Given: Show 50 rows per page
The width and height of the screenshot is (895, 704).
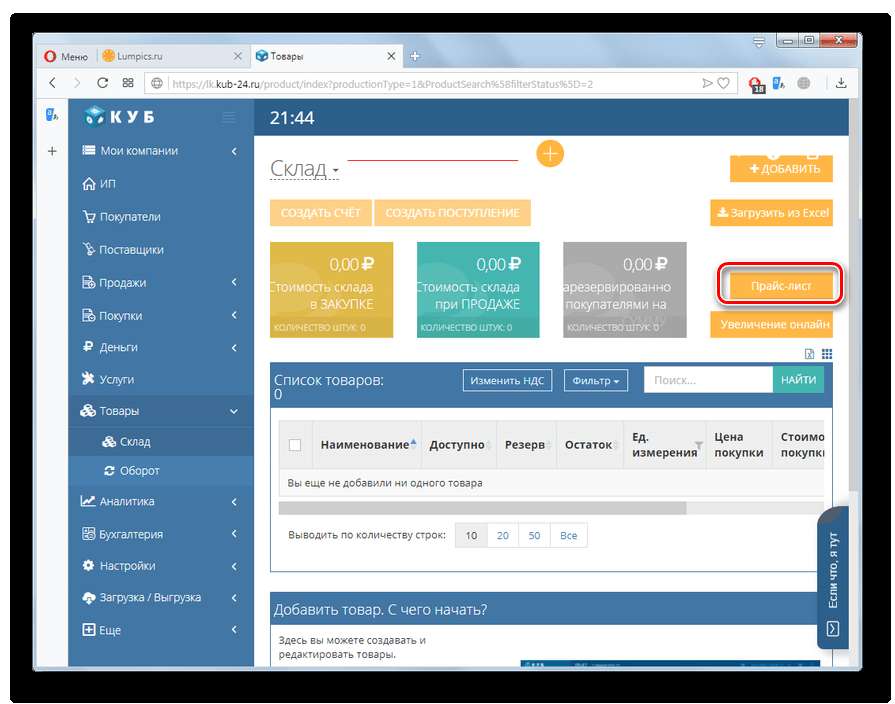Looking at the screenshot, I should click(534, 536).
